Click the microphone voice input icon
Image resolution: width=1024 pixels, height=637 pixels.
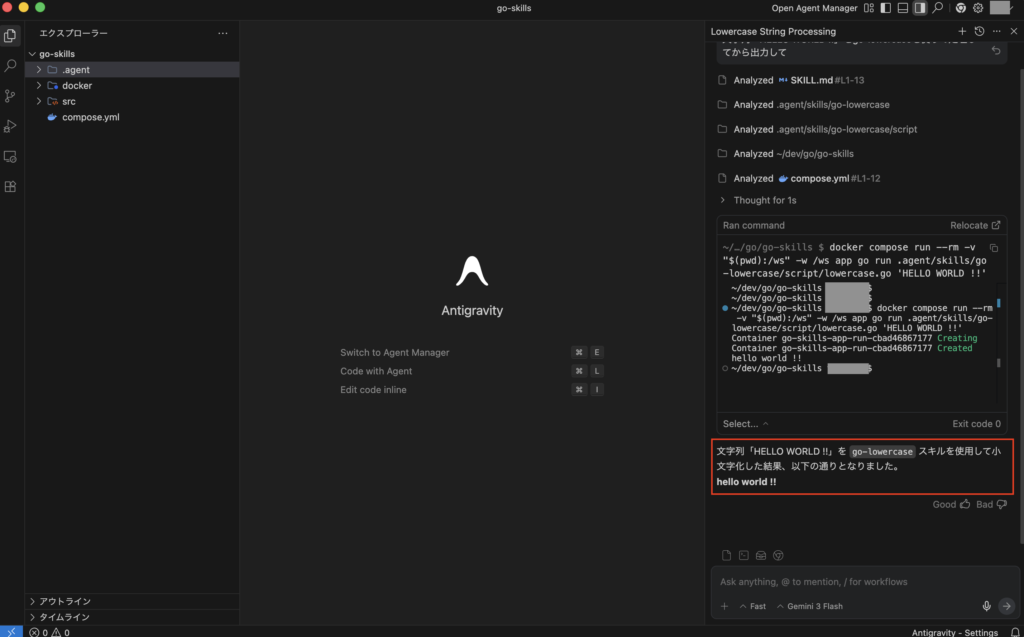click(x=987, y=606)
